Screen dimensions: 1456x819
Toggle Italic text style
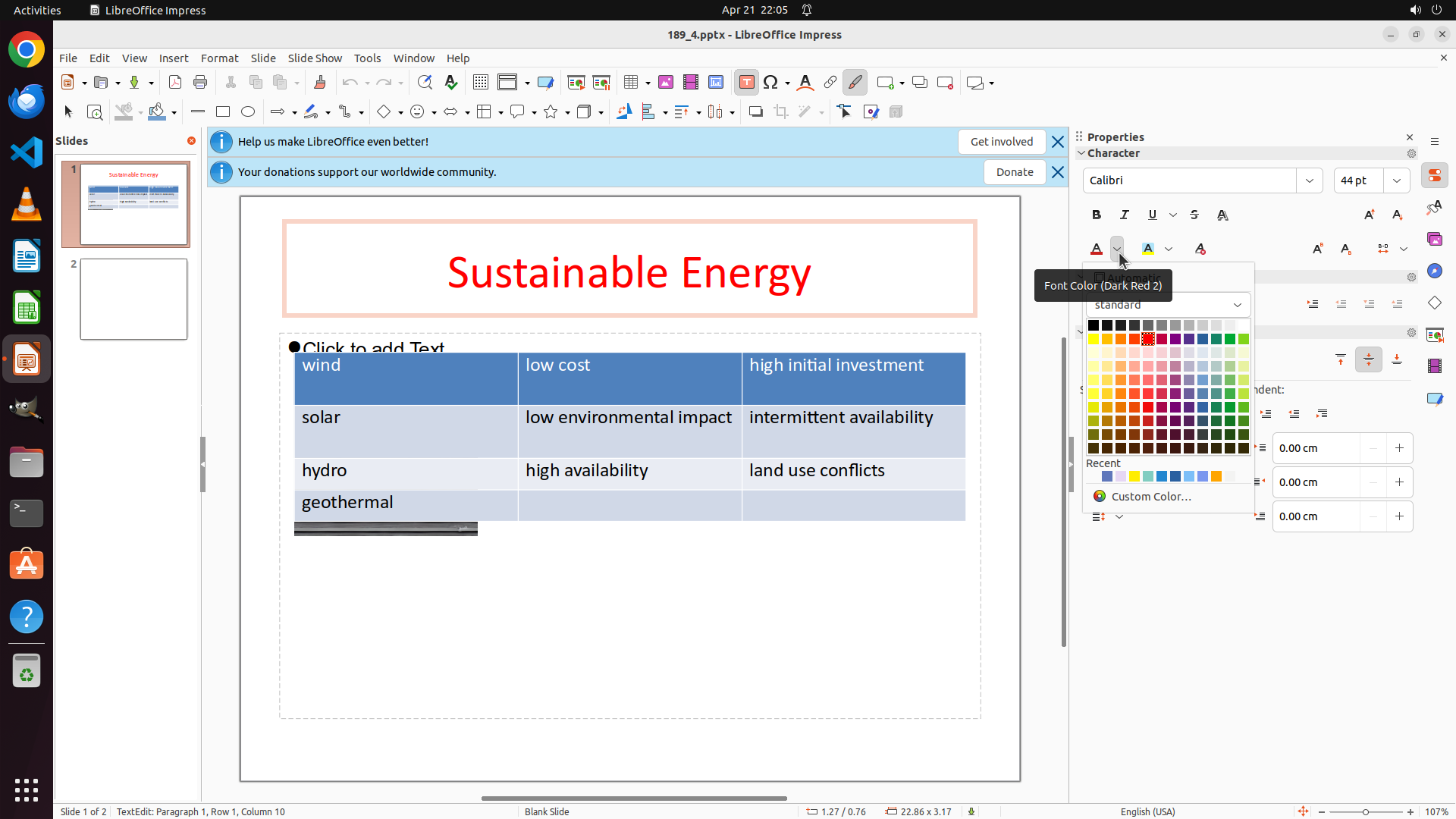pos(1124,215)
